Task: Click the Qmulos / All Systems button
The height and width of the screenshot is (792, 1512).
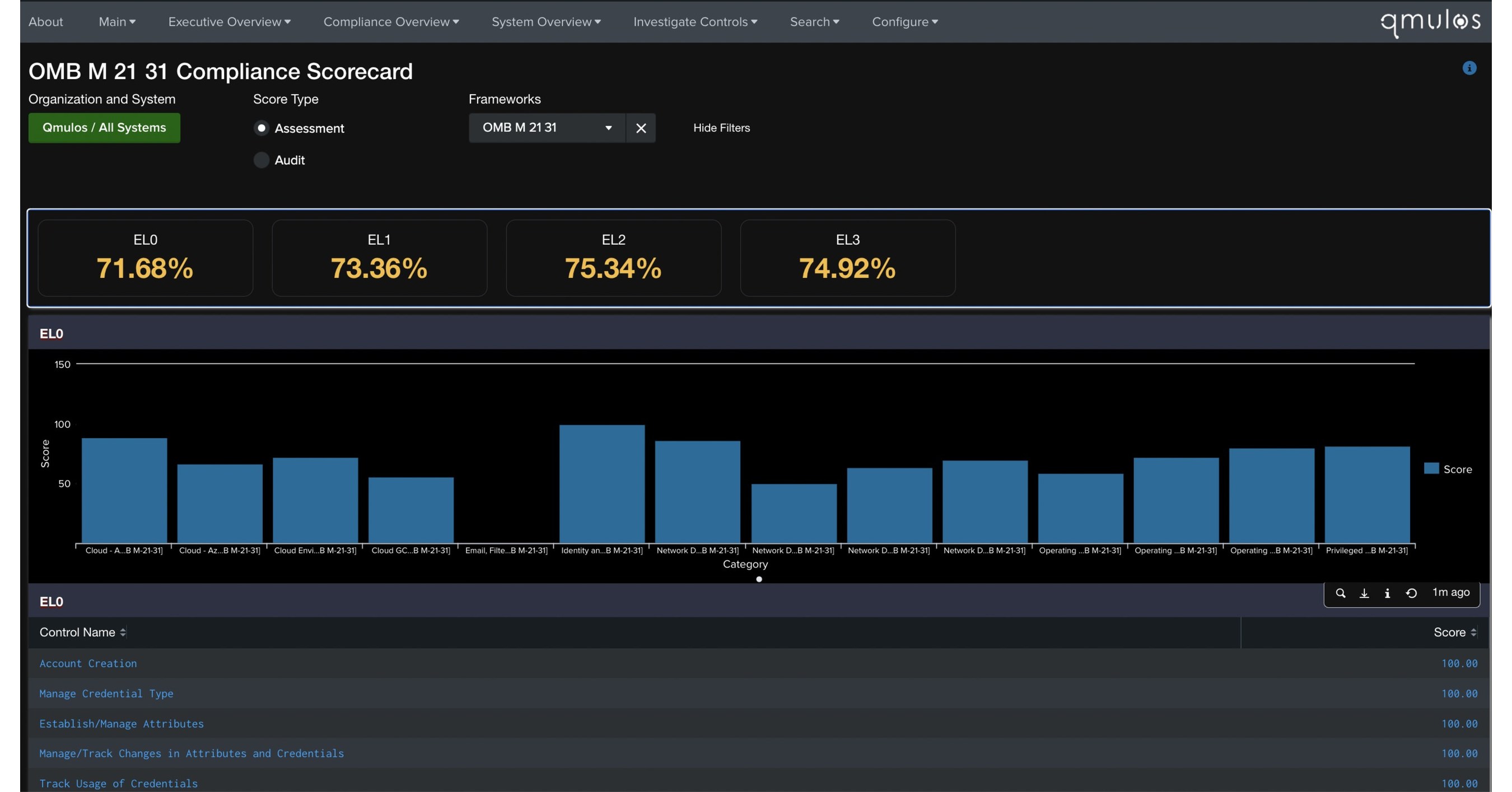Action: 104,128
